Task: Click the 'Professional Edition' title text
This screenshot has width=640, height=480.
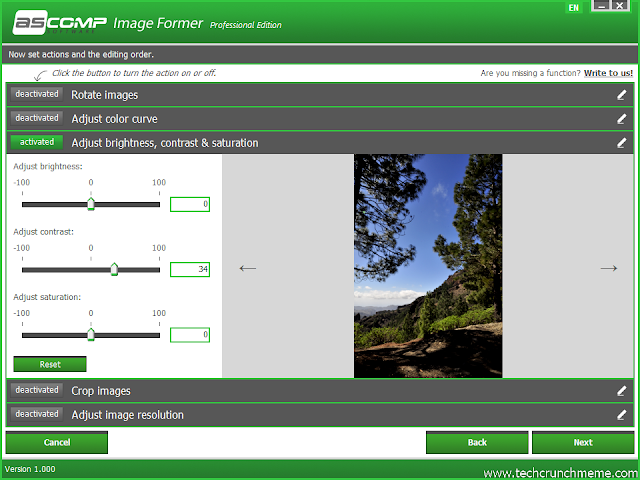Action: (x=246, y=25)
